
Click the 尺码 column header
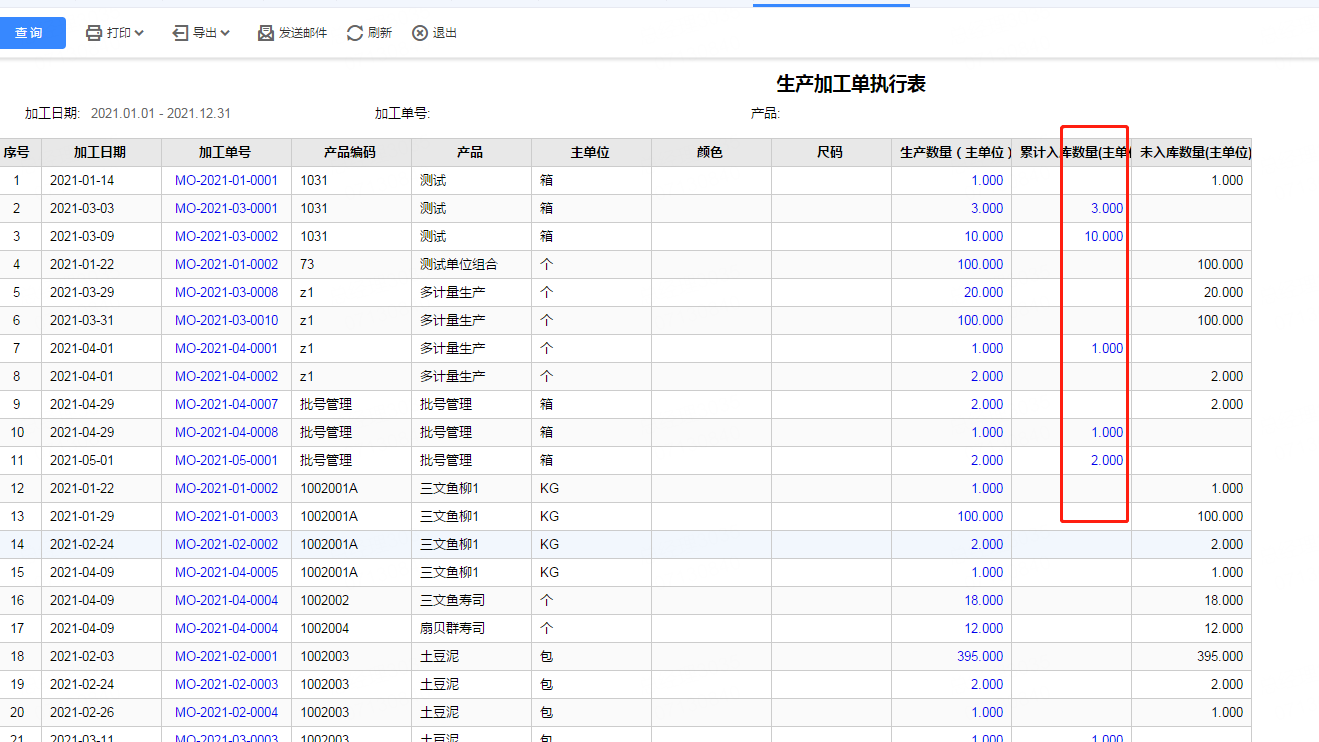point(831,153)
